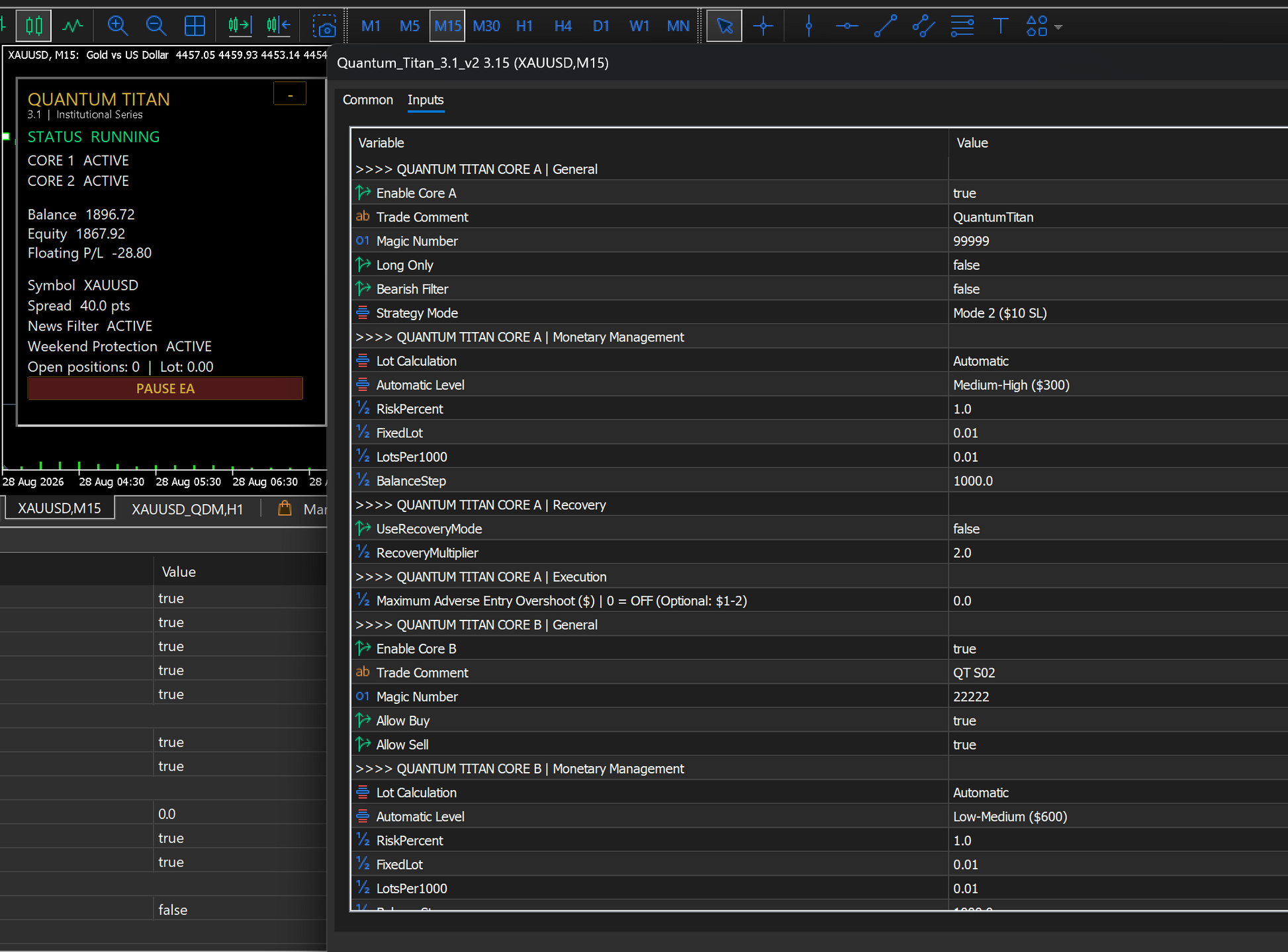Select the XAUUSD_QDM,H1 chart tab

pos(187,509)
